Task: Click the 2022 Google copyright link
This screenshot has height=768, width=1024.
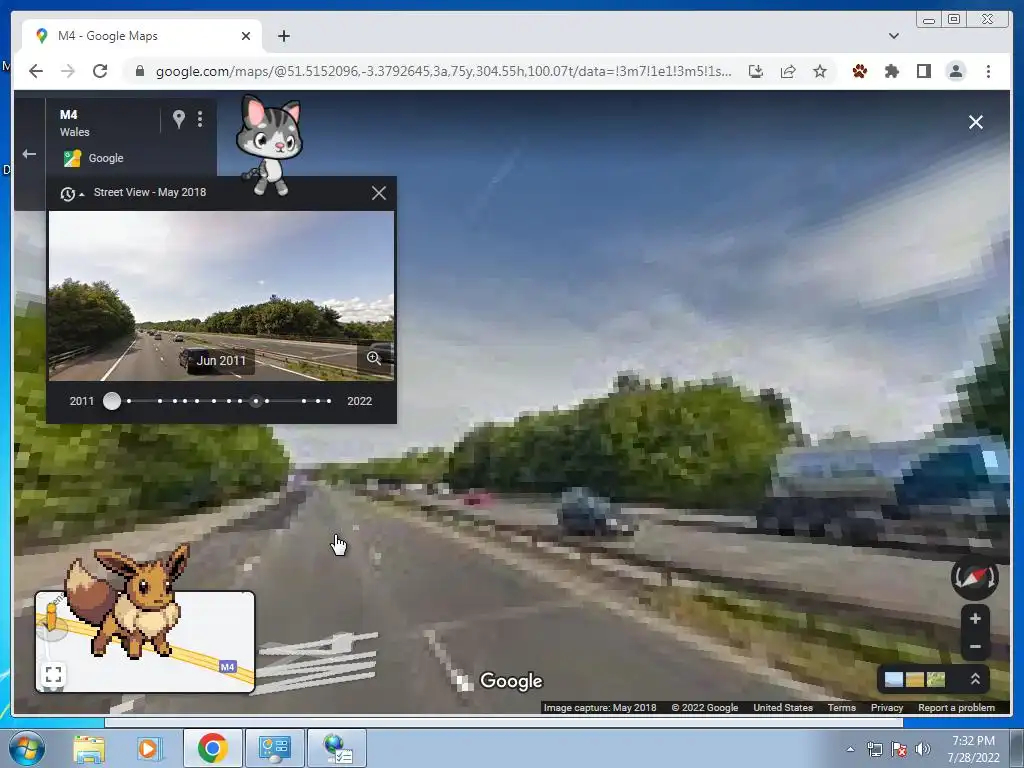Action: point(705,708)
